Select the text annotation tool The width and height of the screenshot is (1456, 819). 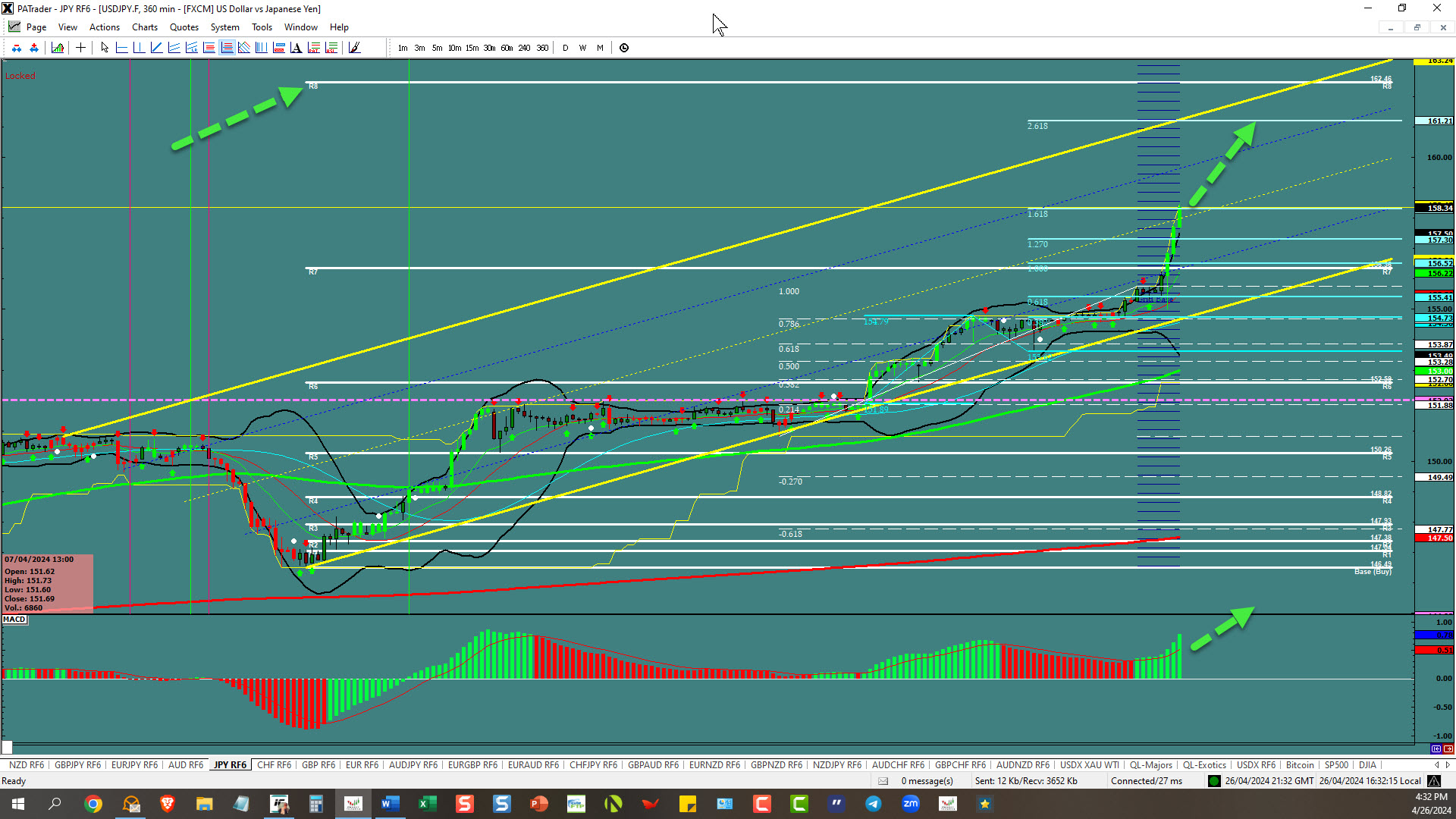(x=297, y=48)
